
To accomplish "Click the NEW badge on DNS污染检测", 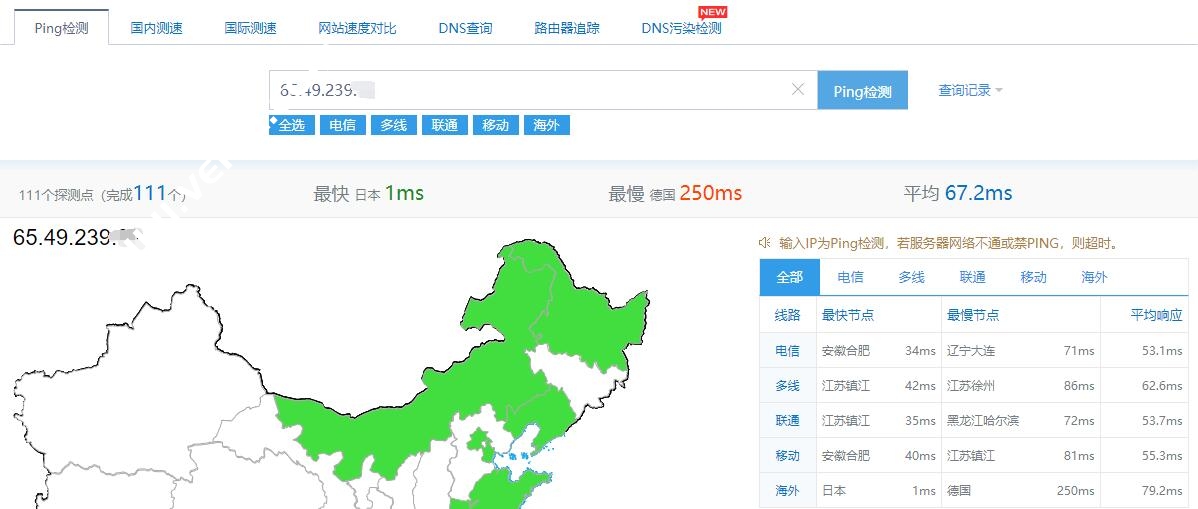I will pos(713,11).
